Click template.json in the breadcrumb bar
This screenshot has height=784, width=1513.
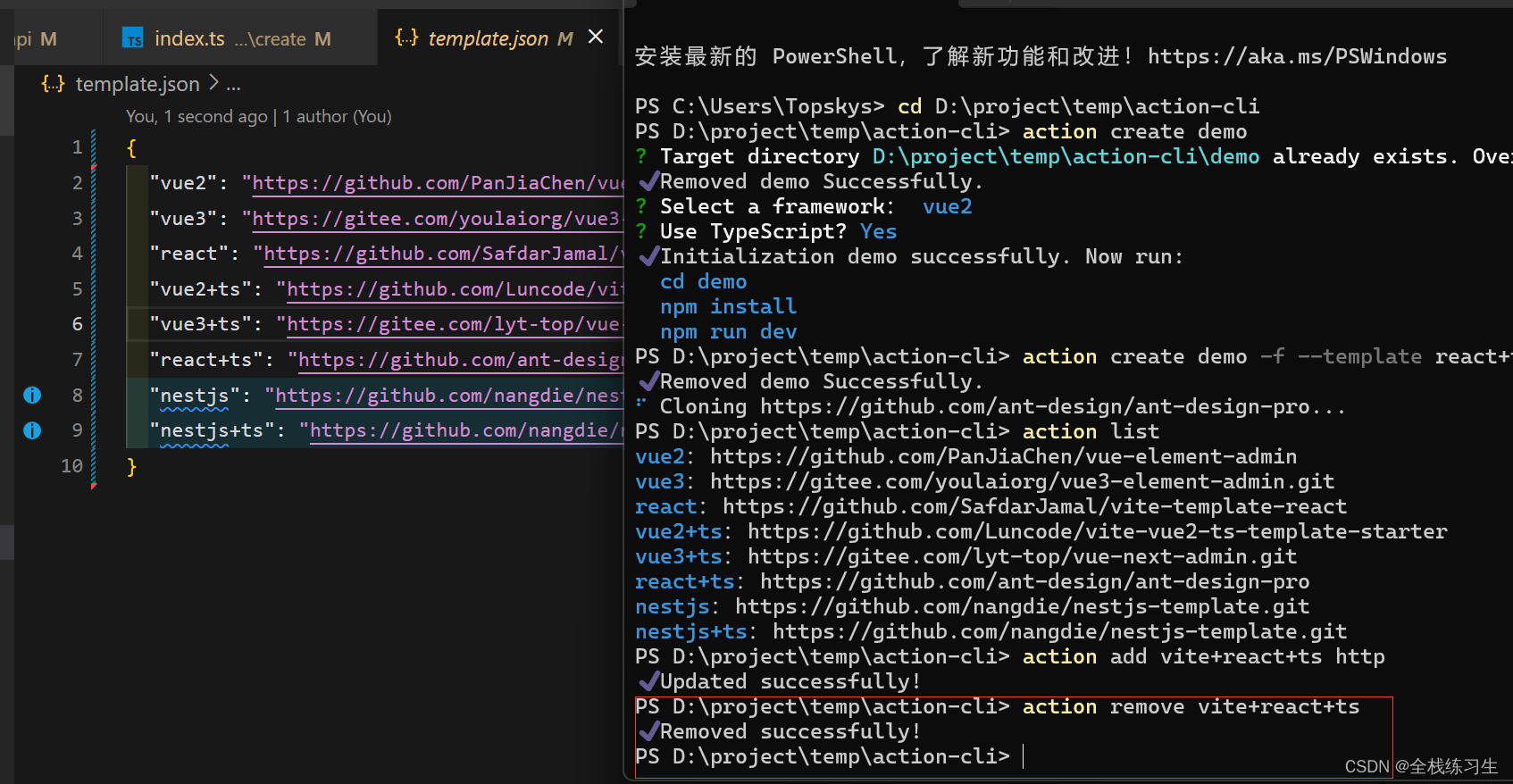click(138, 84)
